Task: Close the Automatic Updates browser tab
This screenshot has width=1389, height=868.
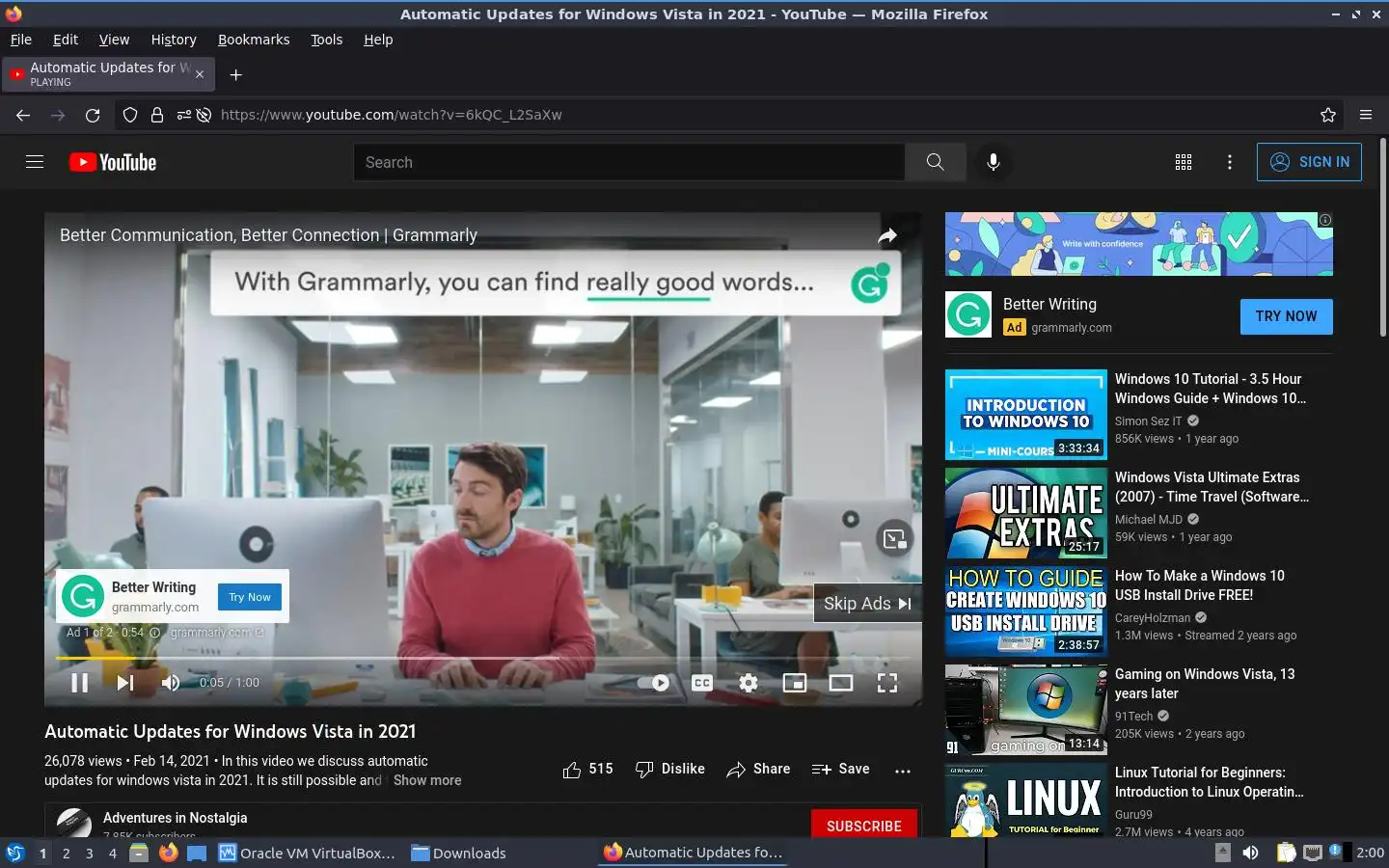Action: [x=200, y=74]
